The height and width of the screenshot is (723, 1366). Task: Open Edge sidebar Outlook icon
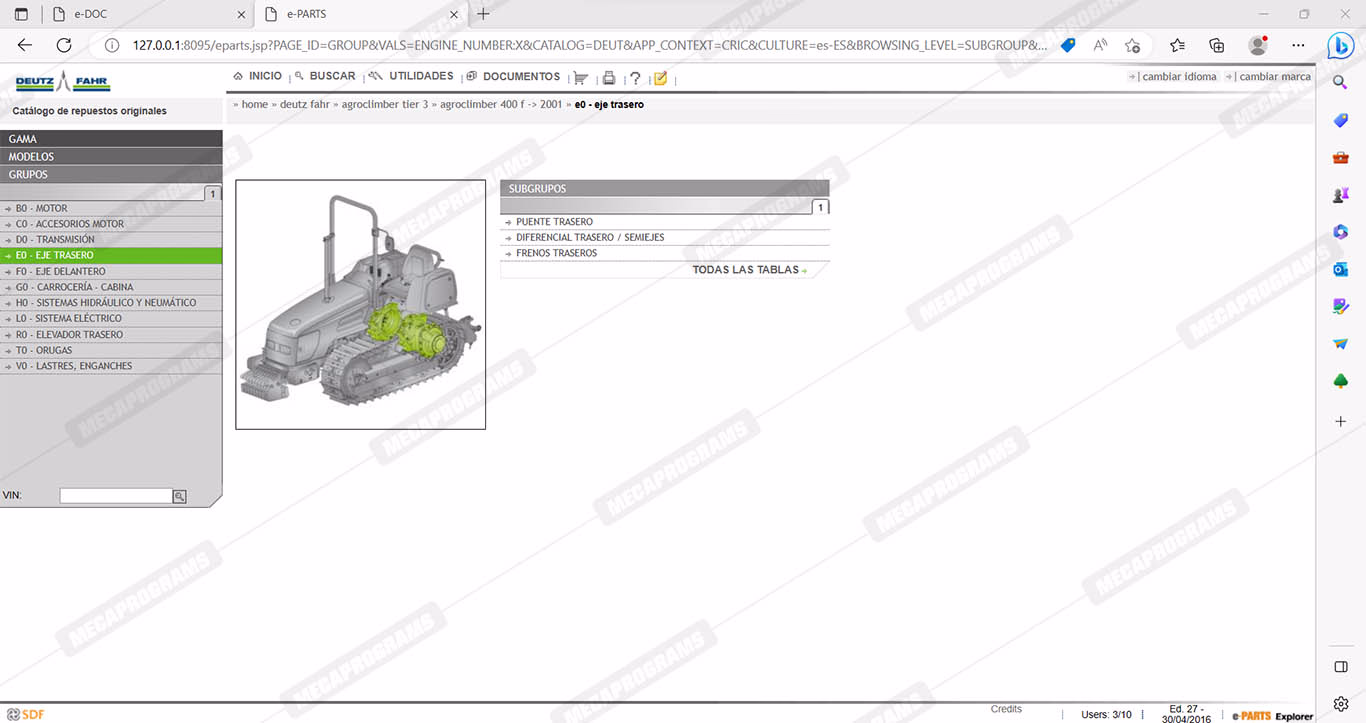click(x=1341, y=269)
